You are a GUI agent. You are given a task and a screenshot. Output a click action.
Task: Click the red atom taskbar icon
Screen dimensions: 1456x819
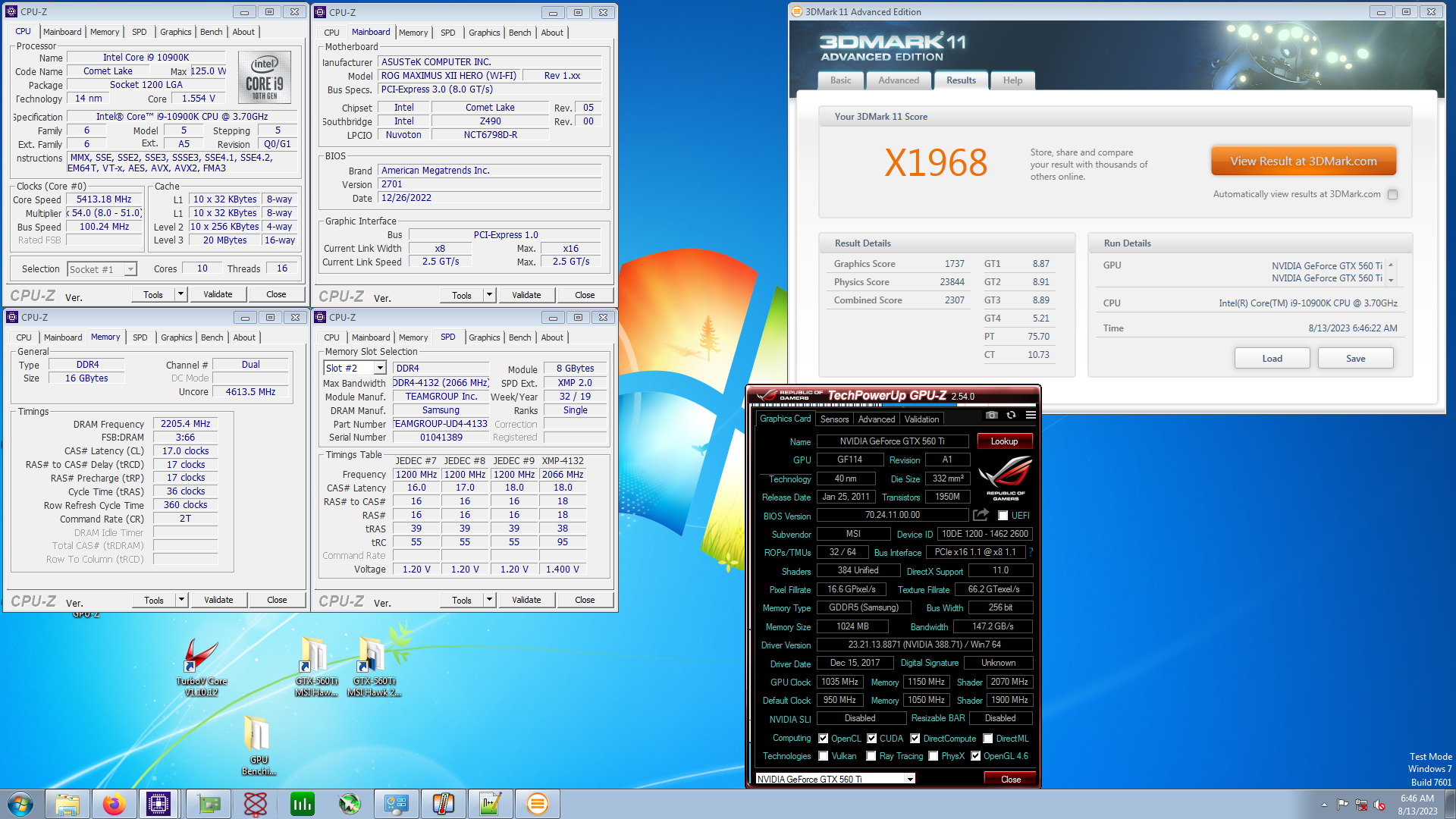pos(256,804)
